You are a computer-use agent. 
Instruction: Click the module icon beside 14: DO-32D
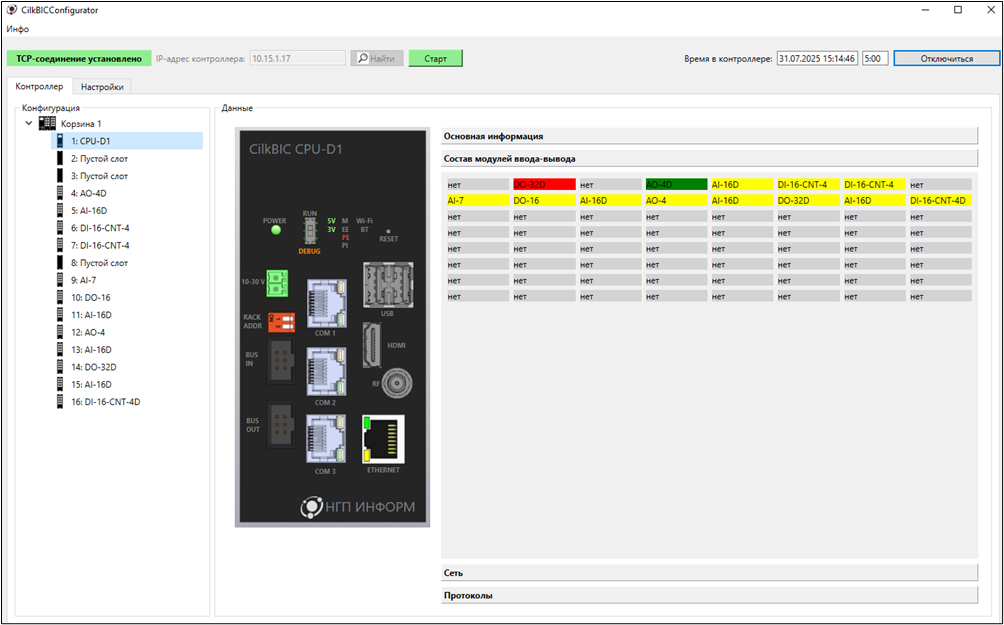pyautogui.click(x=60, y=367)
